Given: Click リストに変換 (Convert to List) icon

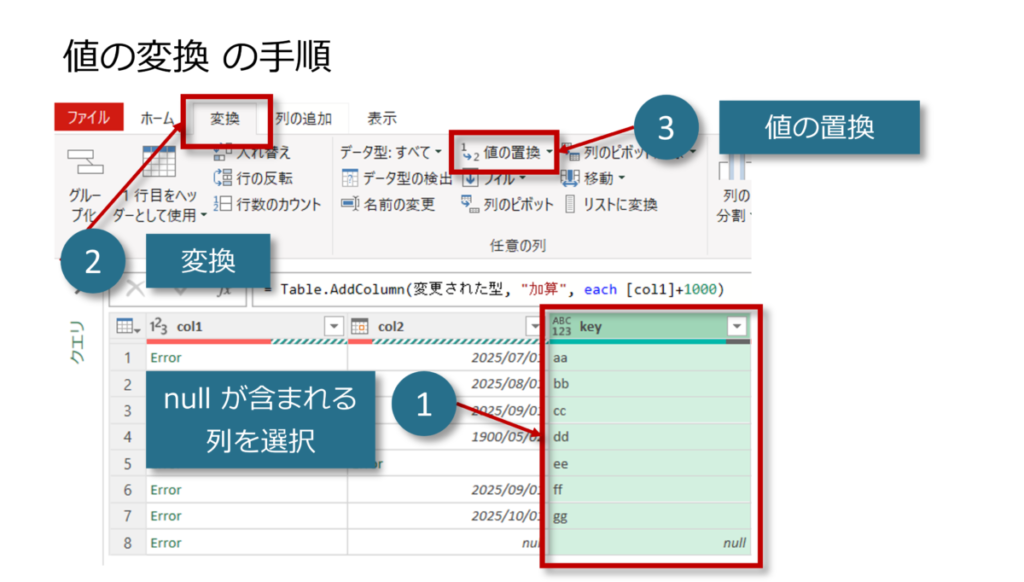Looking at the screenshot, I should pyautogui.click(x=570, y=204).
